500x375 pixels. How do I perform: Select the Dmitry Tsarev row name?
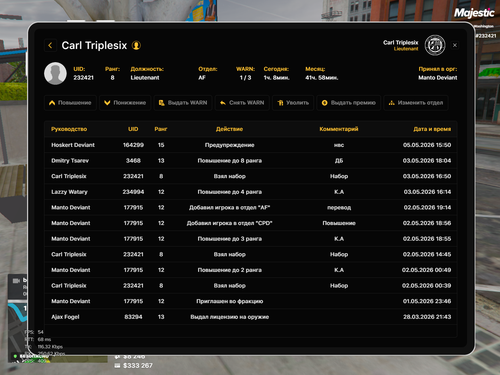70,161
